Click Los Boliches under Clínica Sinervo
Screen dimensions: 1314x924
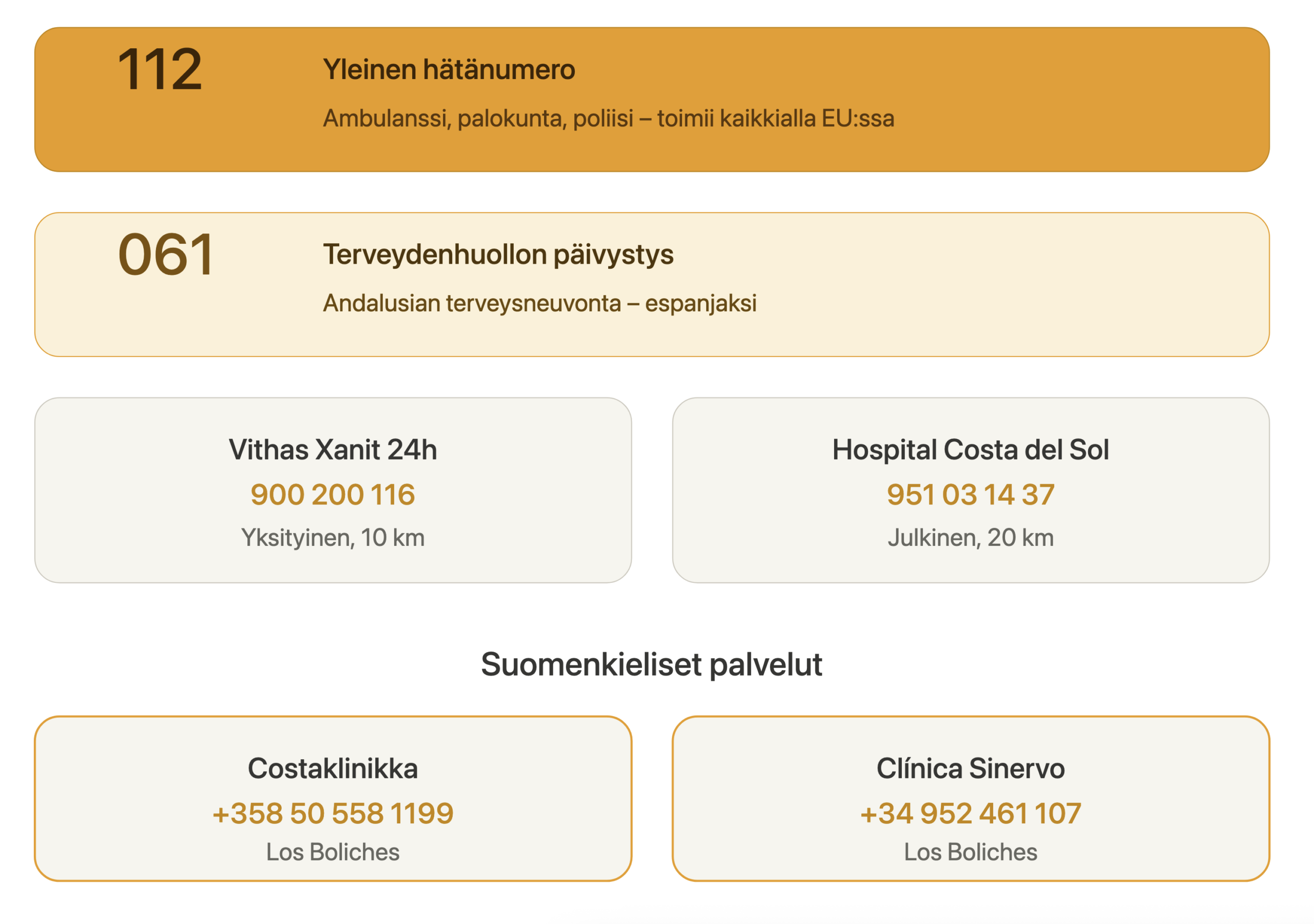[971, 852]
